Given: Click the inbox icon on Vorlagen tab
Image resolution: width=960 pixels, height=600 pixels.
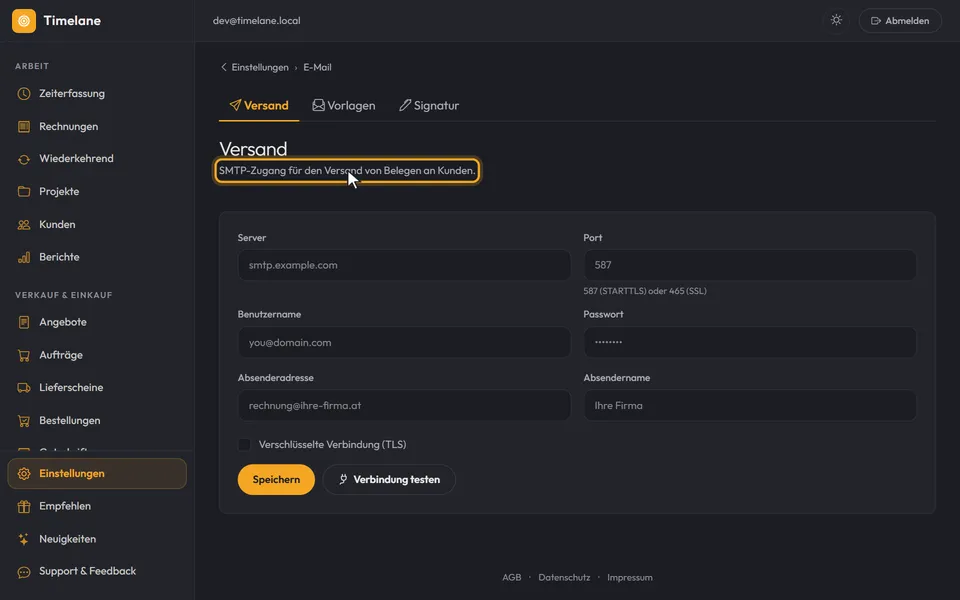Looking at the screenshot, I should tap(318, 105).
